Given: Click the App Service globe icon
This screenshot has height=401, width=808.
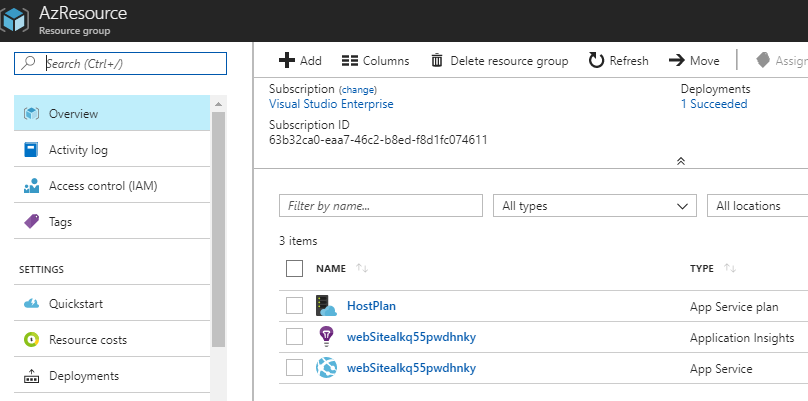Looking at the screenshot, I should pyautogui.click(x=327, y=368).
